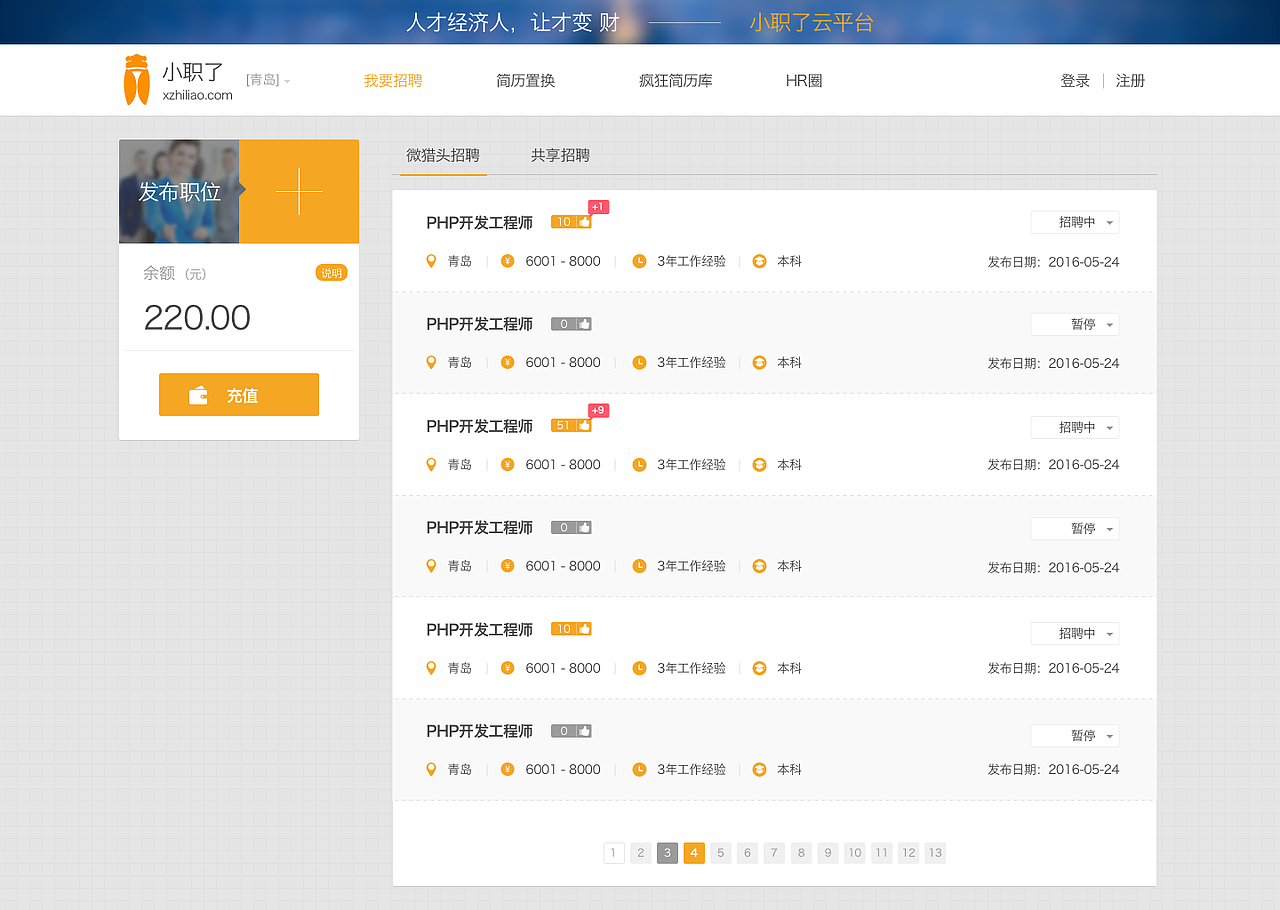
Task: Switch to the HR圈 section
Action: [804, 81]
